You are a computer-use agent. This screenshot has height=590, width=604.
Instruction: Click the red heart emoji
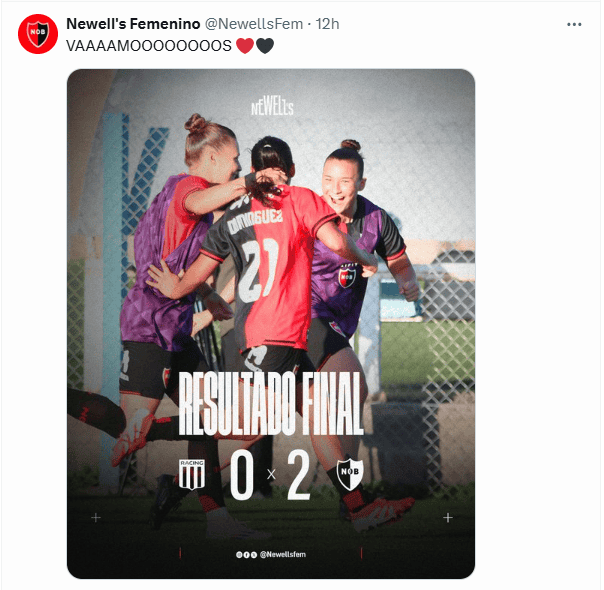tap(245, 46)
